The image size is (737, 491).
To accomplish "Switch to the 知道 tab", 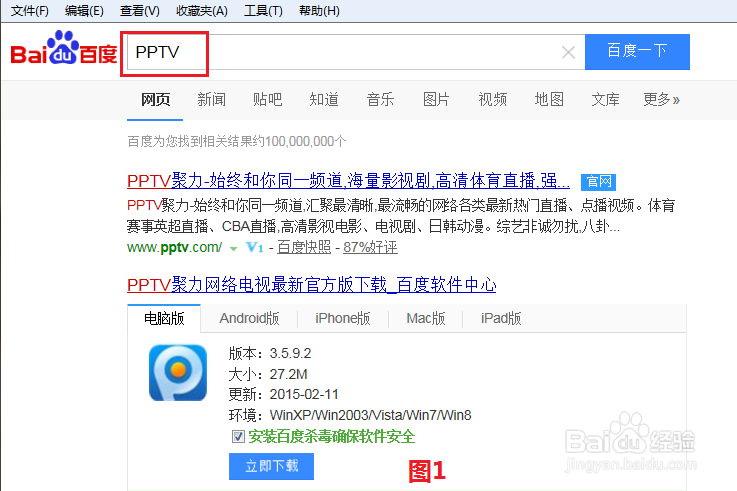I will 324,100.
